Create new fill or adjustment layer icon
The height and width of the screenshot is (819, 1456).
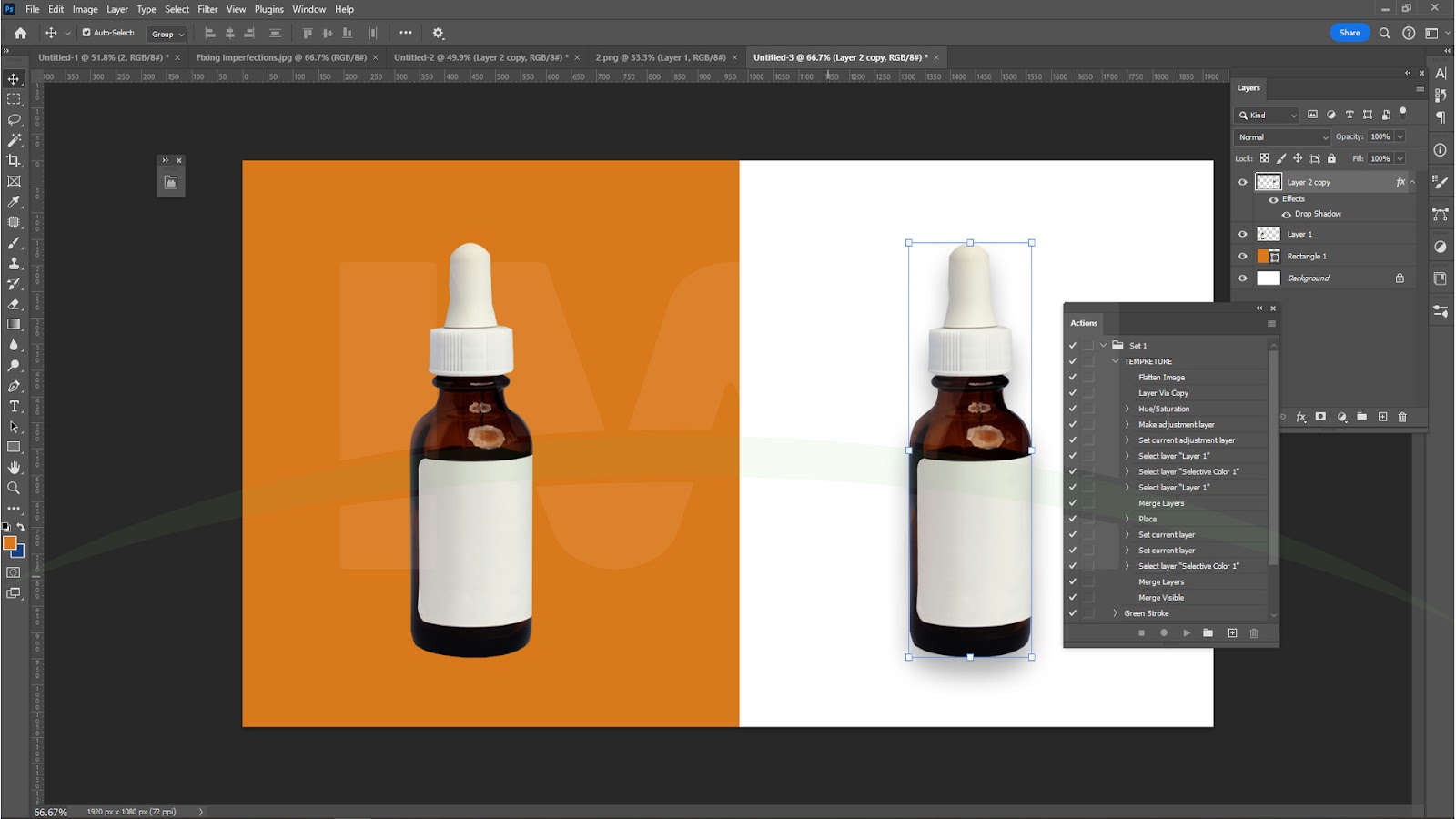[x=1341, y=417]
